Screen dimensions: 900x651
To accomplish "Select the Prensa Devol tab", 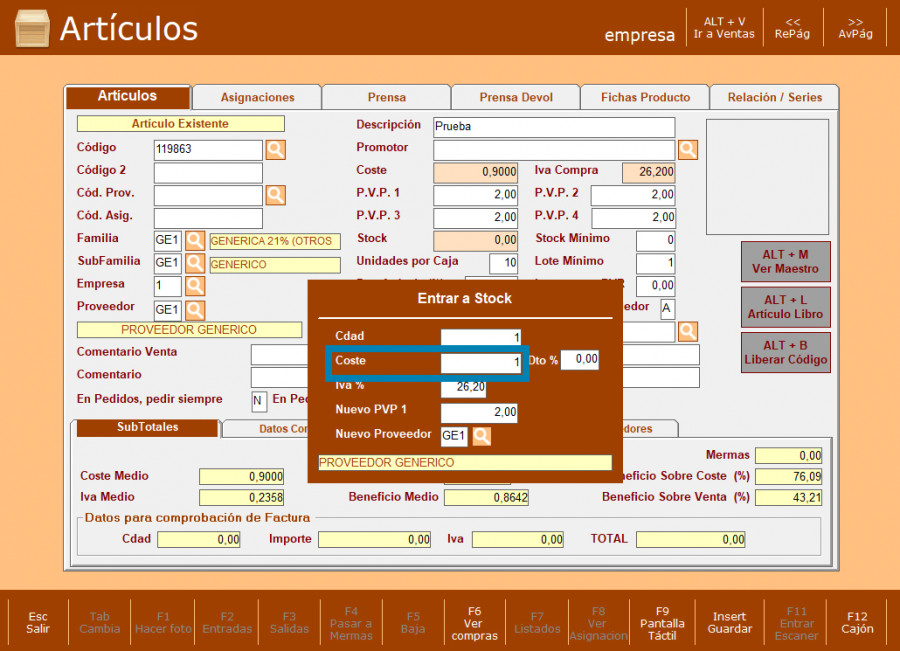I will coord(516,97).
